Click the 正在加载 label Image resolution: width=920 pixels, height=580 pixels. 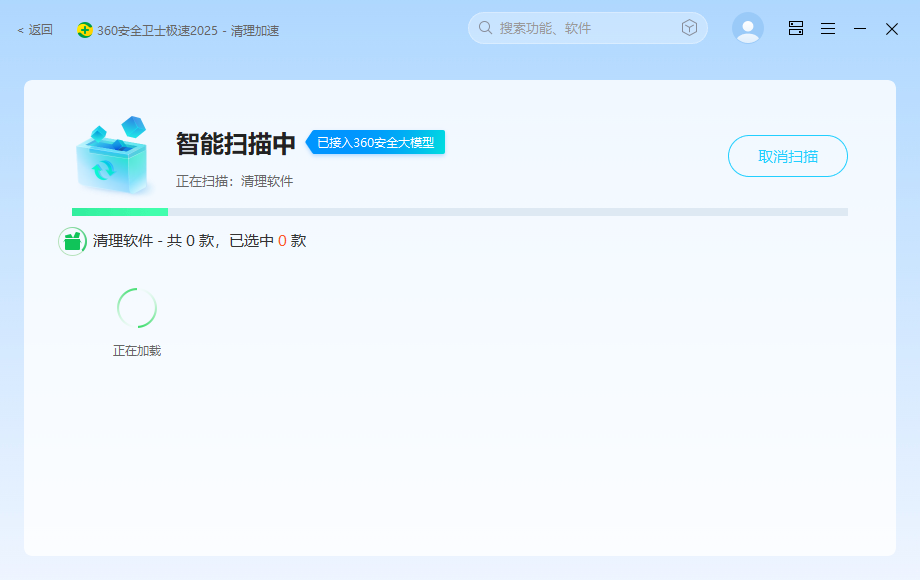click(x=137, y=351)
